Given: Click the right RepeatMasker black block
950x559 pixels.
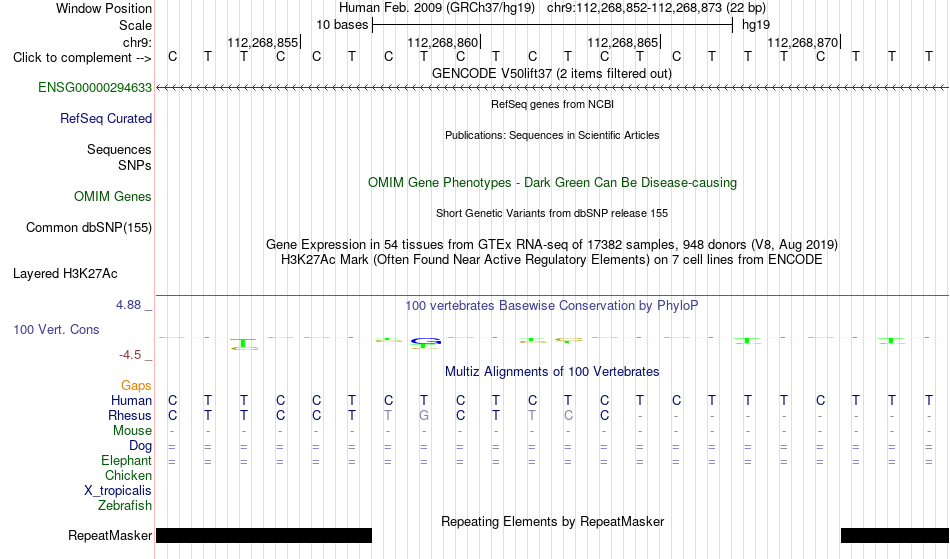Looking at the screenshot, I should tap(895, 535).
